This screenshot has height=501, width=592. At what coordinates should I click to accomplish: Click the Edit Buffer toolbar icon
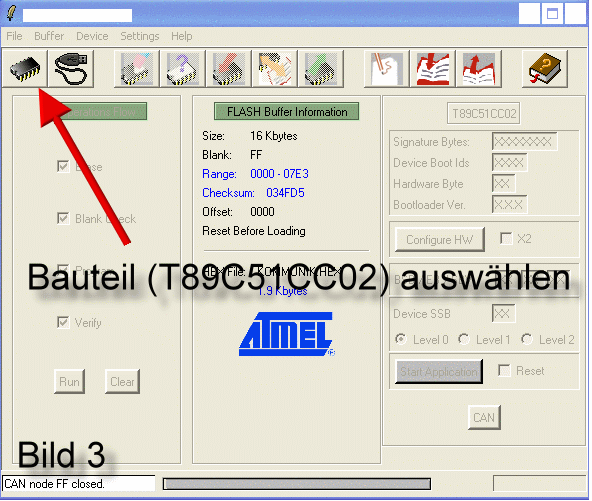point(387,69)
